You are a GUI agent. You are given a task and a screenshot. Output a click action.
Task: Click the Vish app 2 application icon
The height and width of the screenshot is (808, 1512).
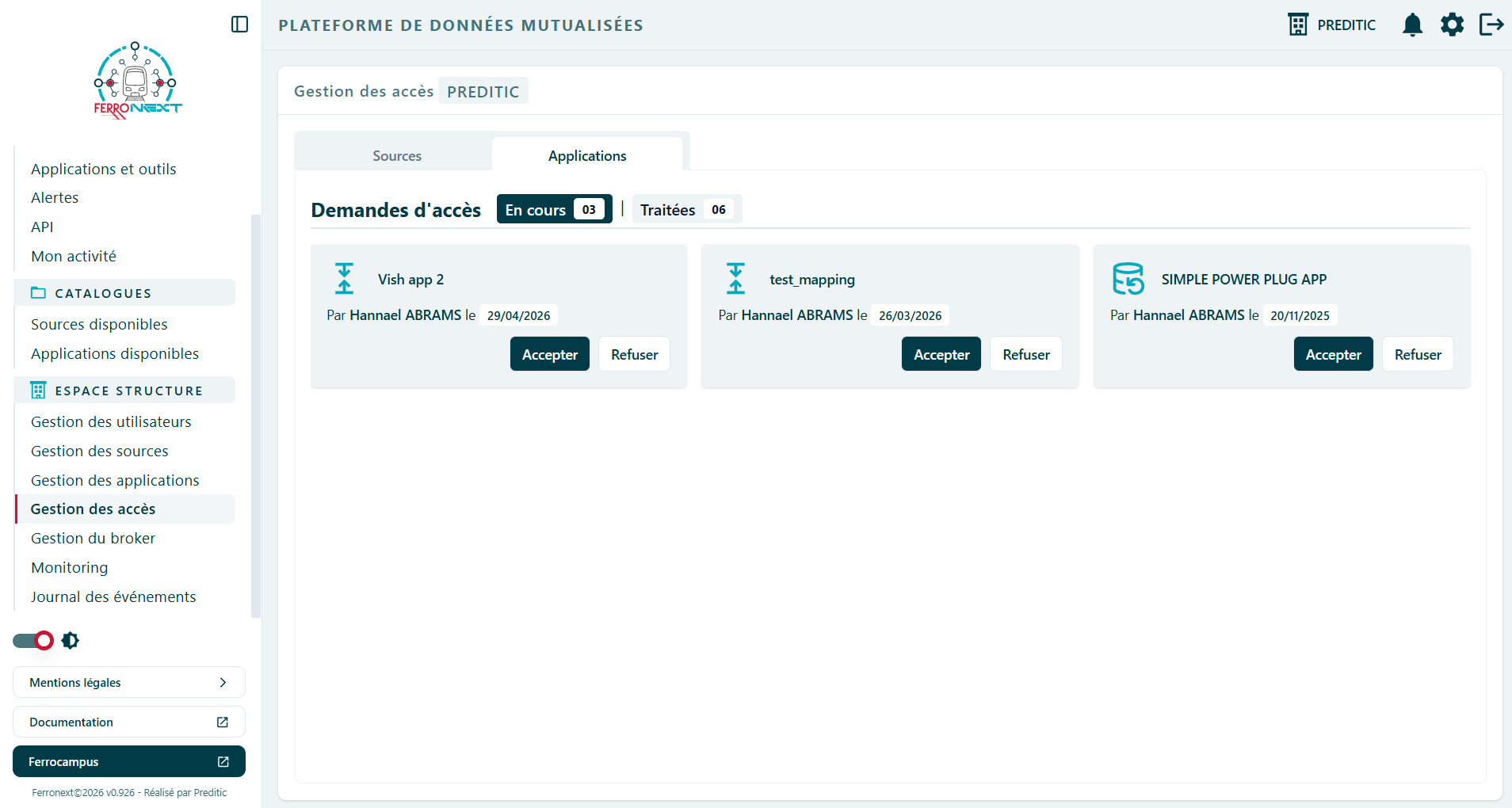coord(344,279)
